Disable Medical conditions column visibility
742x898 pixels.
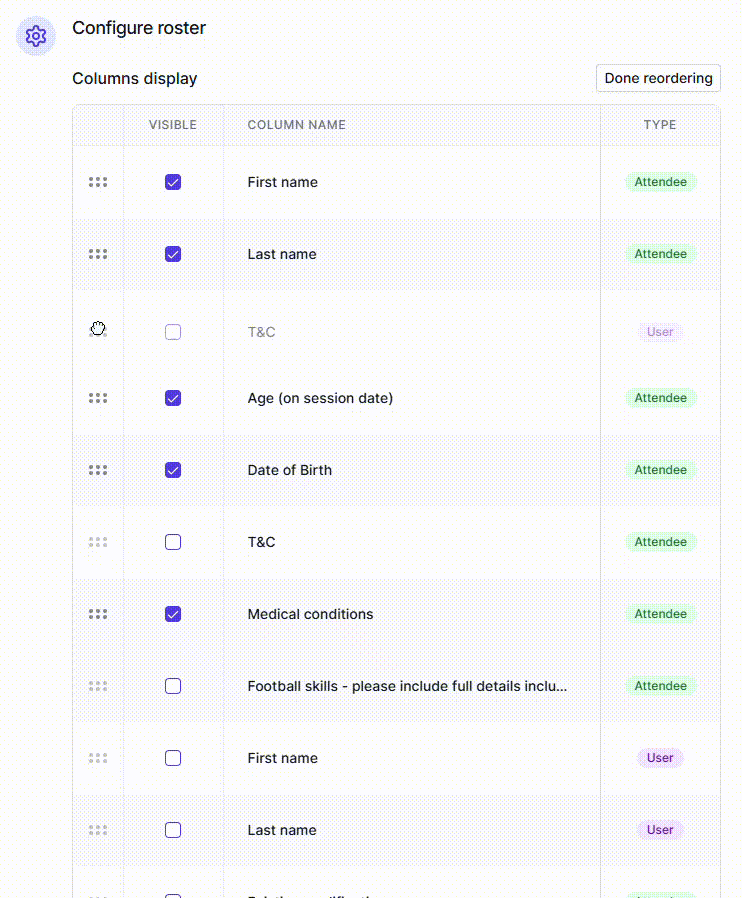click(x=173, y=614)
